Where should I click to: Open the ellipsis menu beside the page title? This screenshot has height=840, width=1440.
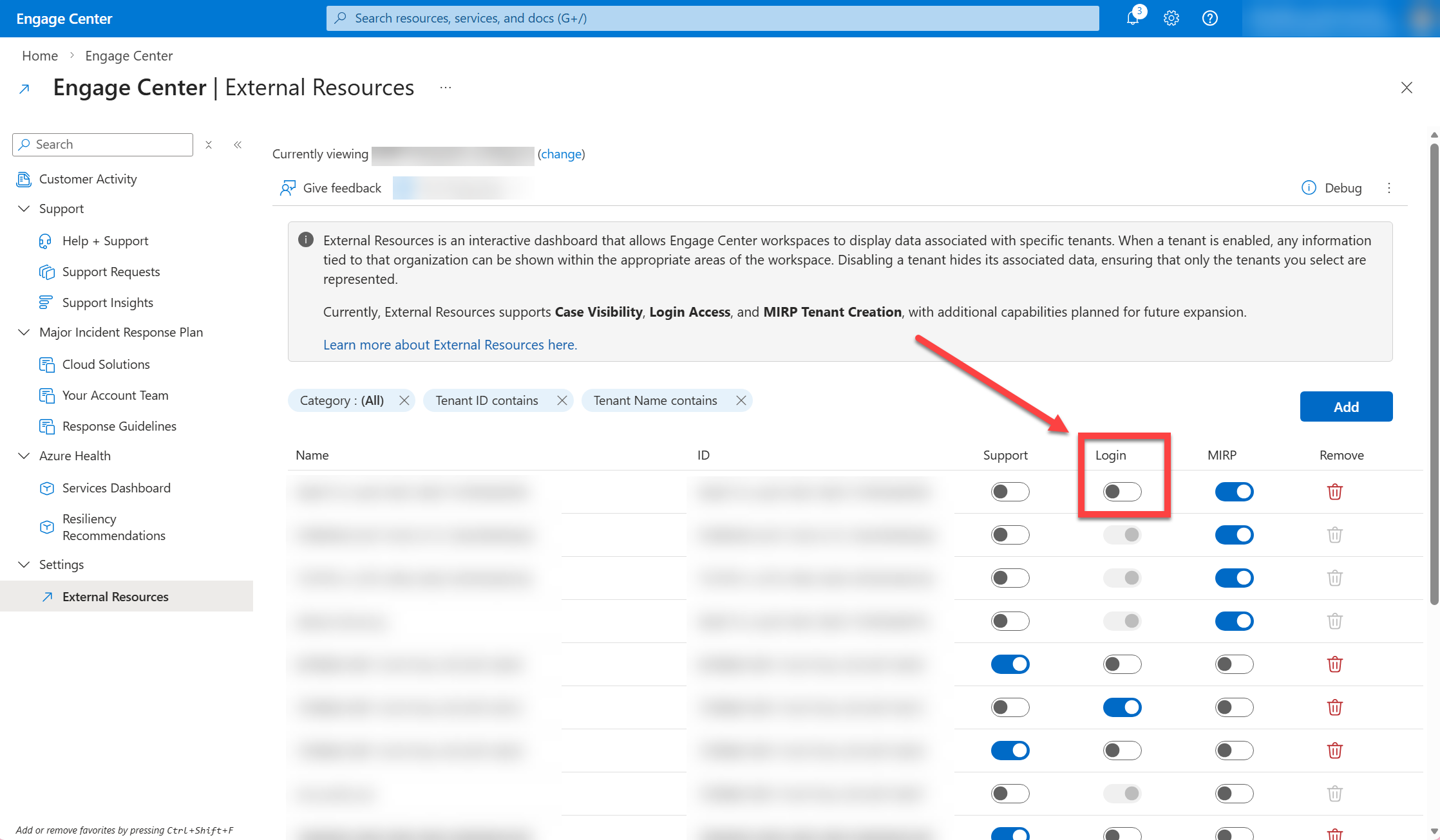[x=446, y=88]
